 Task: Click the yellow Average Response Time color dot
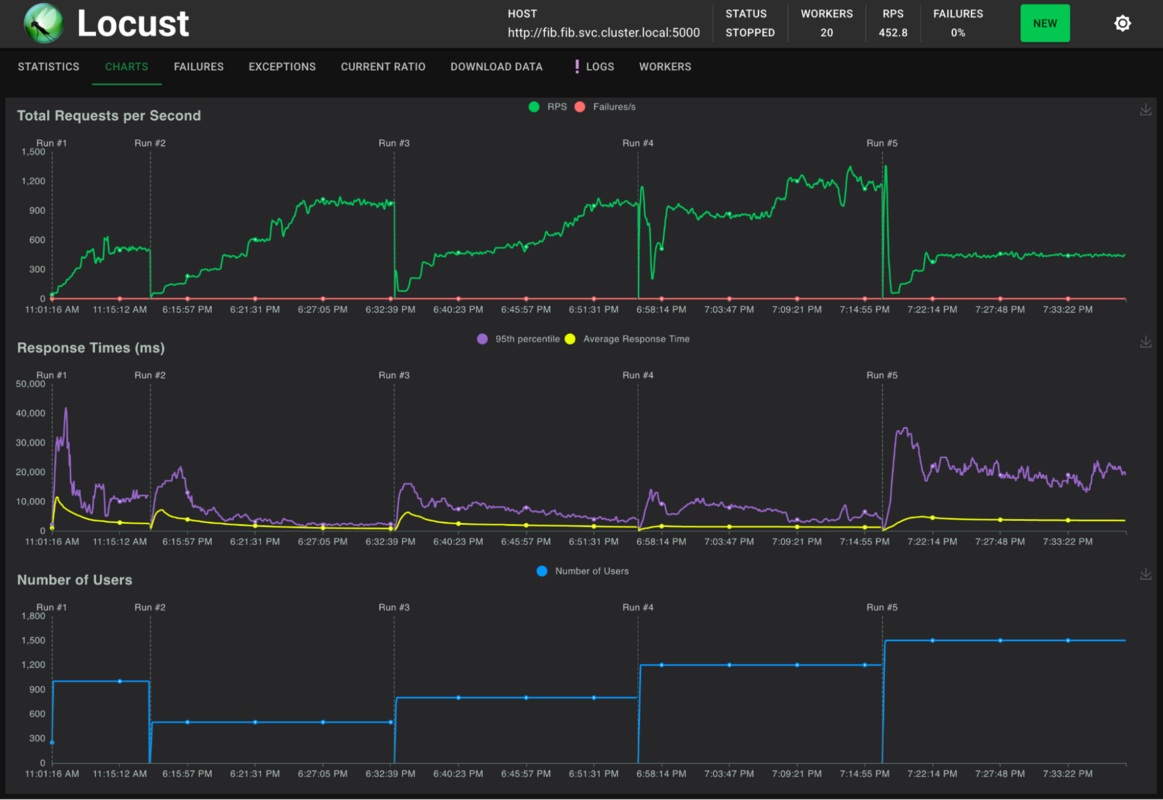(570, 338)
